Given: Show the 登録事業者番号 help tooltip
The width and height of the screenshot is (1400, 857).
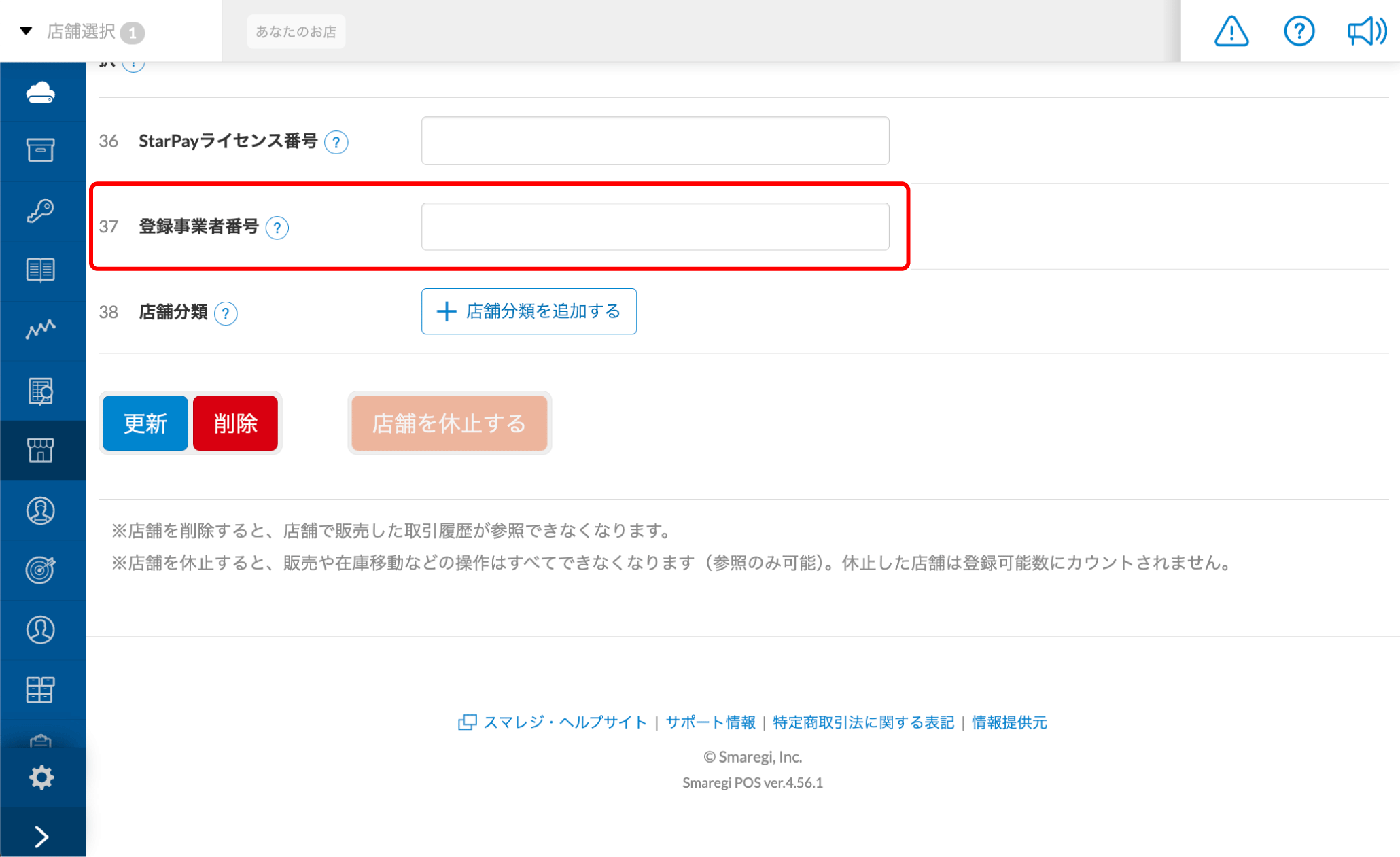Looking at the screenshot, I should [277, 228].
